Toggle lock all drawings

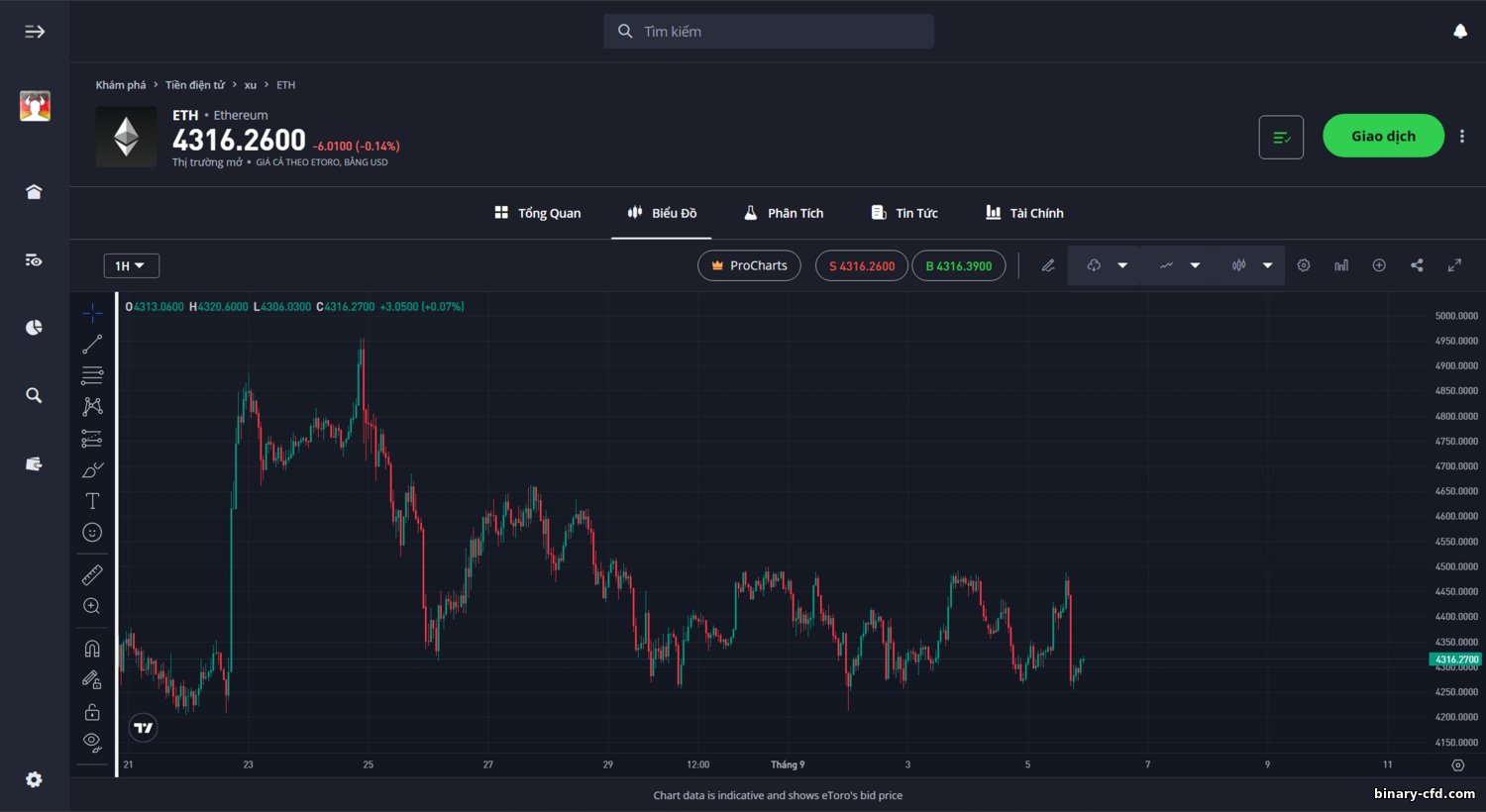[x=92, y=712]
